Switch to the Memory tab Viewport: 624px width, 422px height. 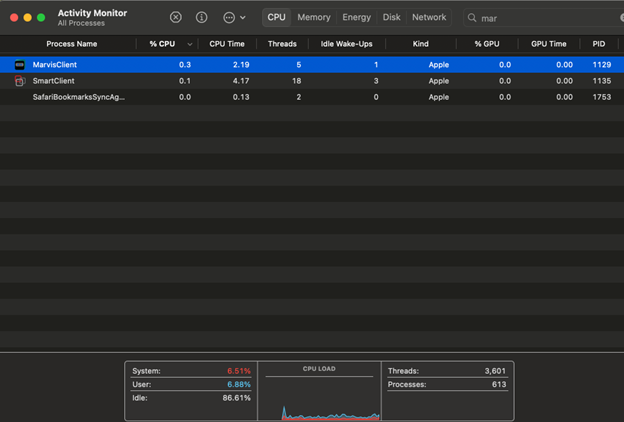pos(313,17)
